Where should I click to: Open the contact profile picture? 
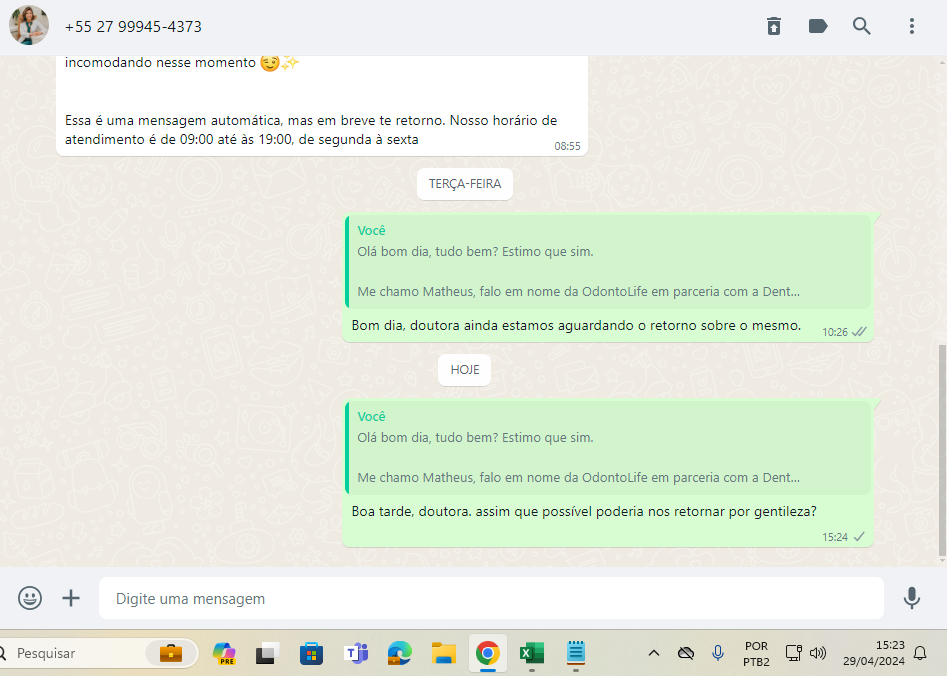click(29, 25)
